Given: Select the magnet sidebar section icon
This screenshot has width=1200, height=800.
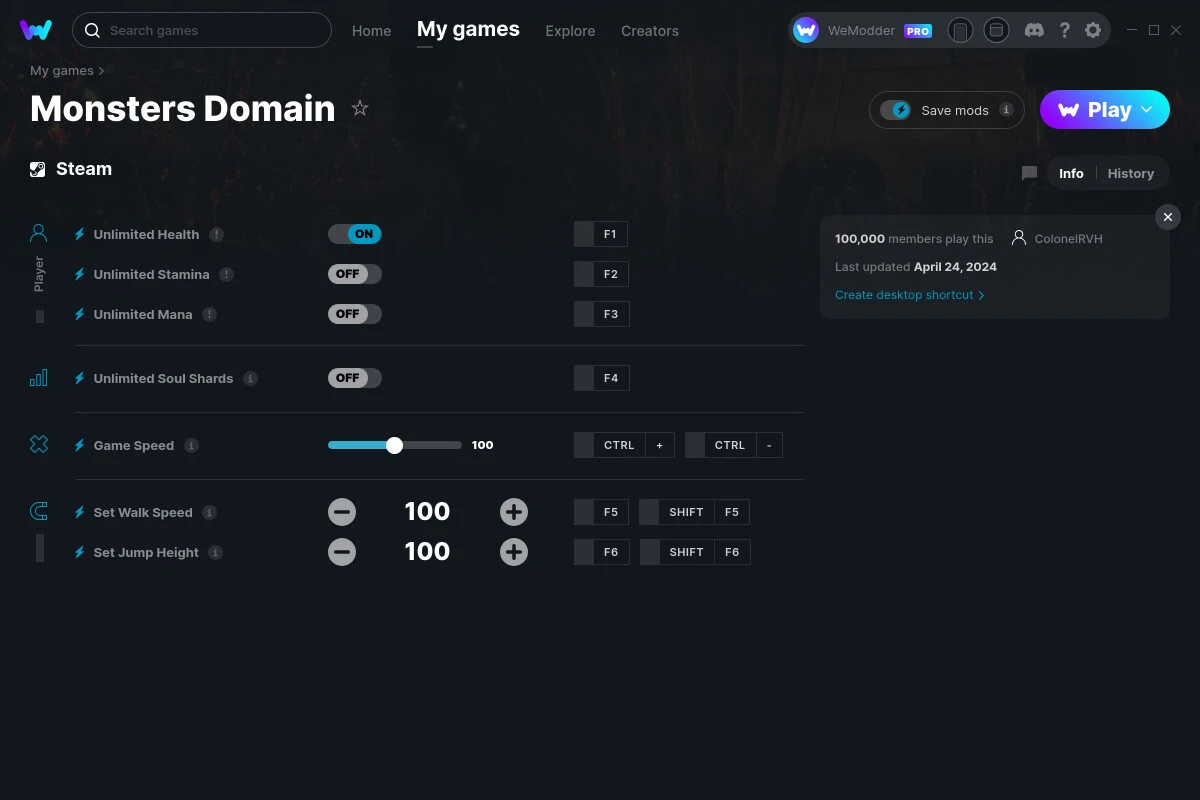Looking at the screenshot, I should (x=38, y=510).
